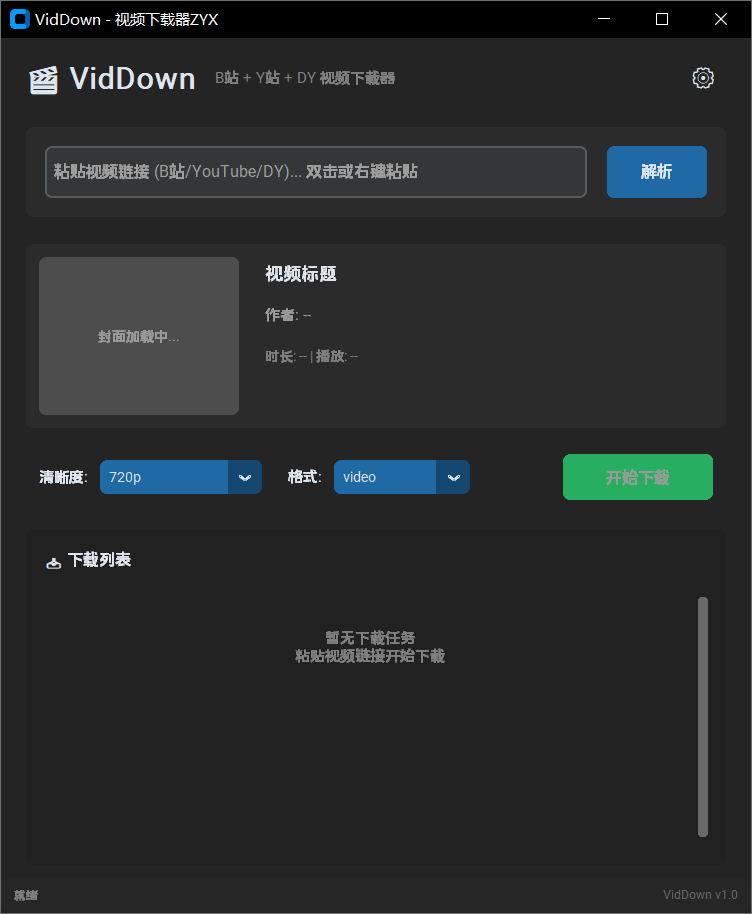Click the 格式 label
Image resolution: width=752 pixels, height=914 pixels.
point(304,477)
